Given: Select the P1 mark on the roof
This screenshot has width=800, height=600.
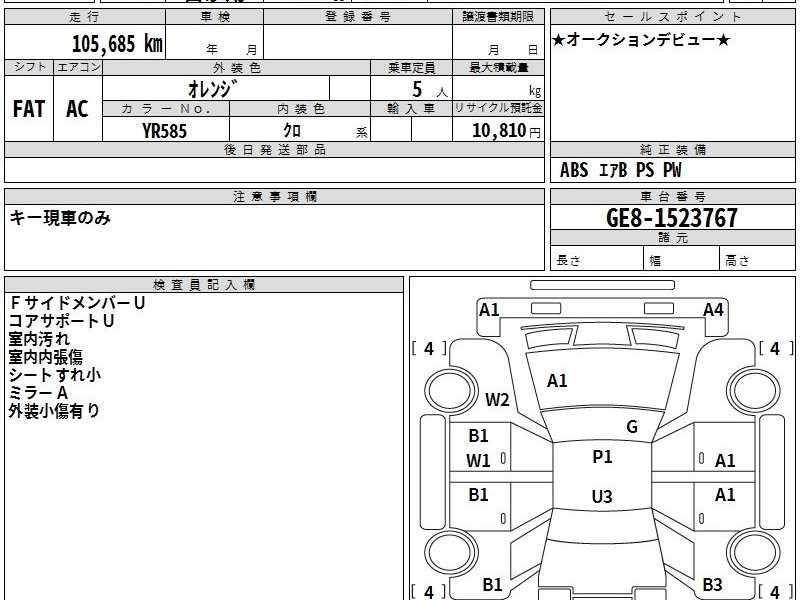Looking at the screenshot, I should pyautogui.click(x=602, y=457).
